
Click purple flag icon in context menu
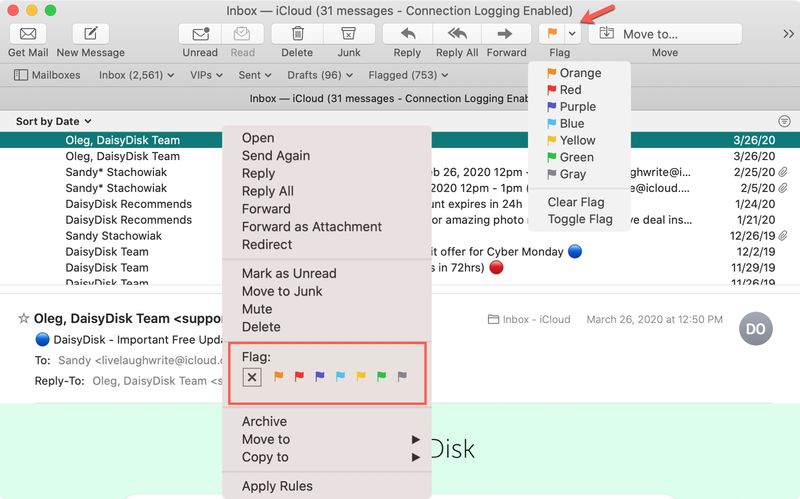[320, 377]
